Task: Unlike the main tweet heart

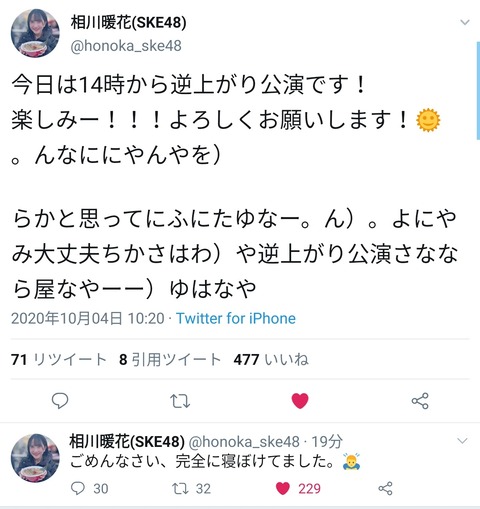Action: pos(300,401)
